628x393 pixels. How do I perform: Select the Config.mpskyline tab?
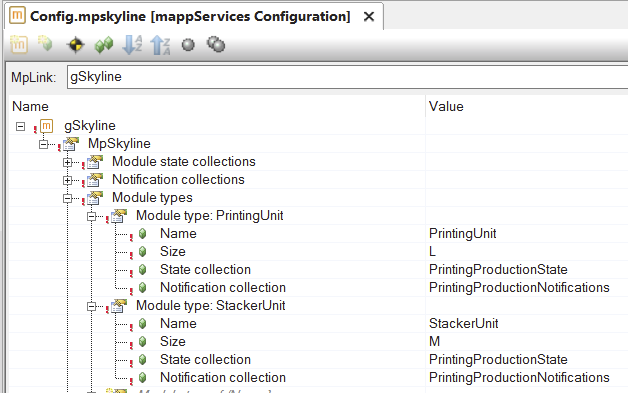[x=190, y=16]
